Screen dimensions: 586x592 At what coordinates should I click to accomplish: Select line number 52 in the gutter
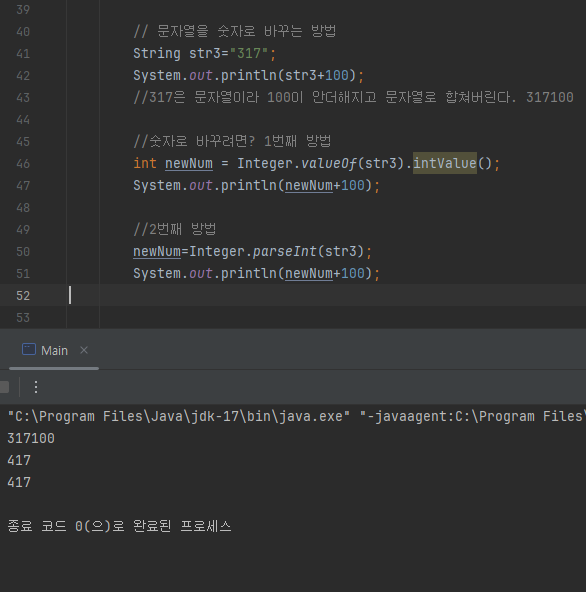tap(23, 296)
